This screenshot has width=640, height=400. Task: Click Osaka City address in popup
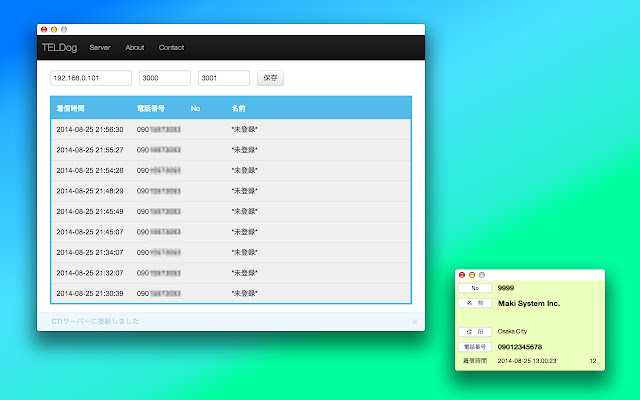click(x=512, y=331)
